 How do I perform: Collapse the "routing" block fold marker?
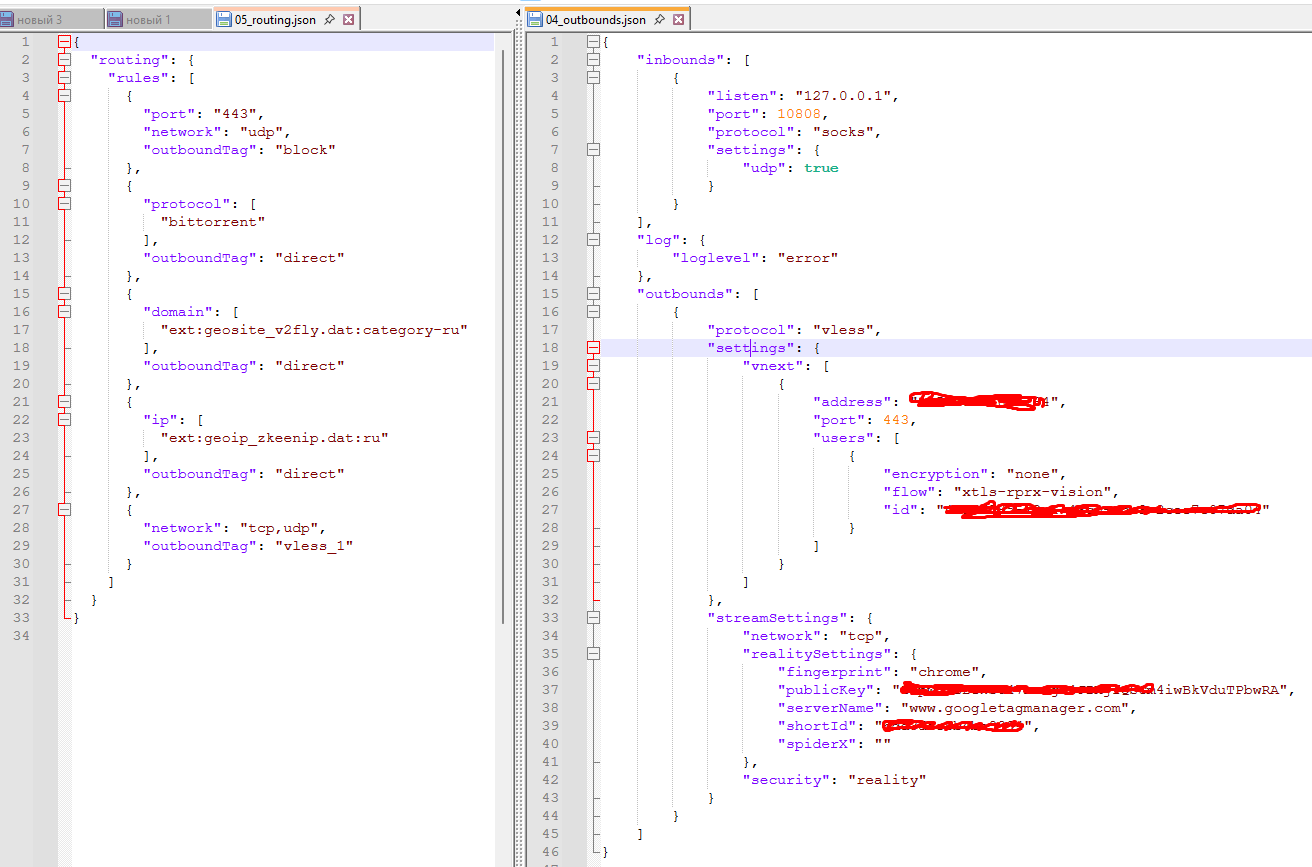[x=64, y=60]
